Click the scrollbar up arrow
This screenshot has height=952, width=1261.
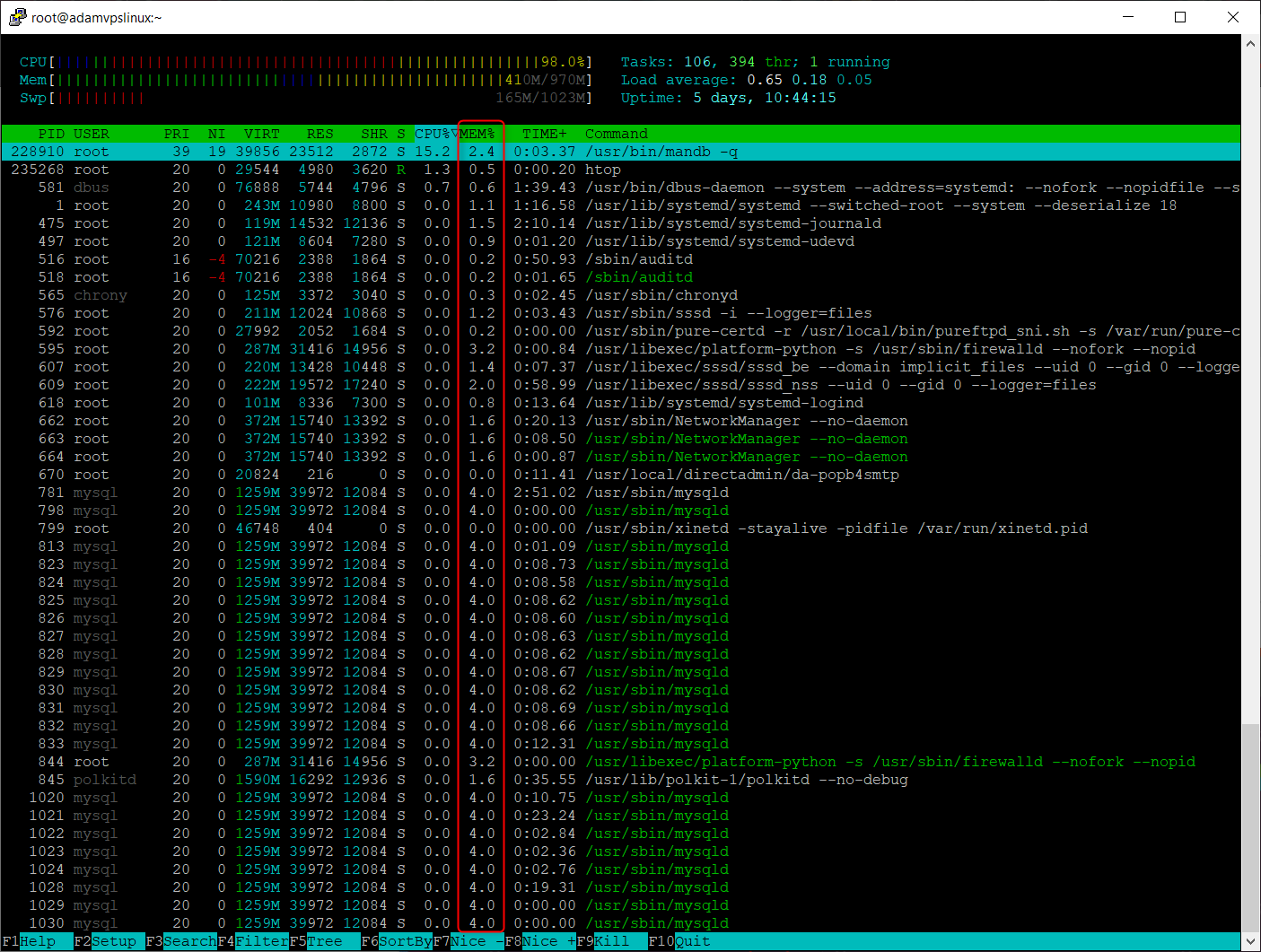click(x=1251, y=43)
